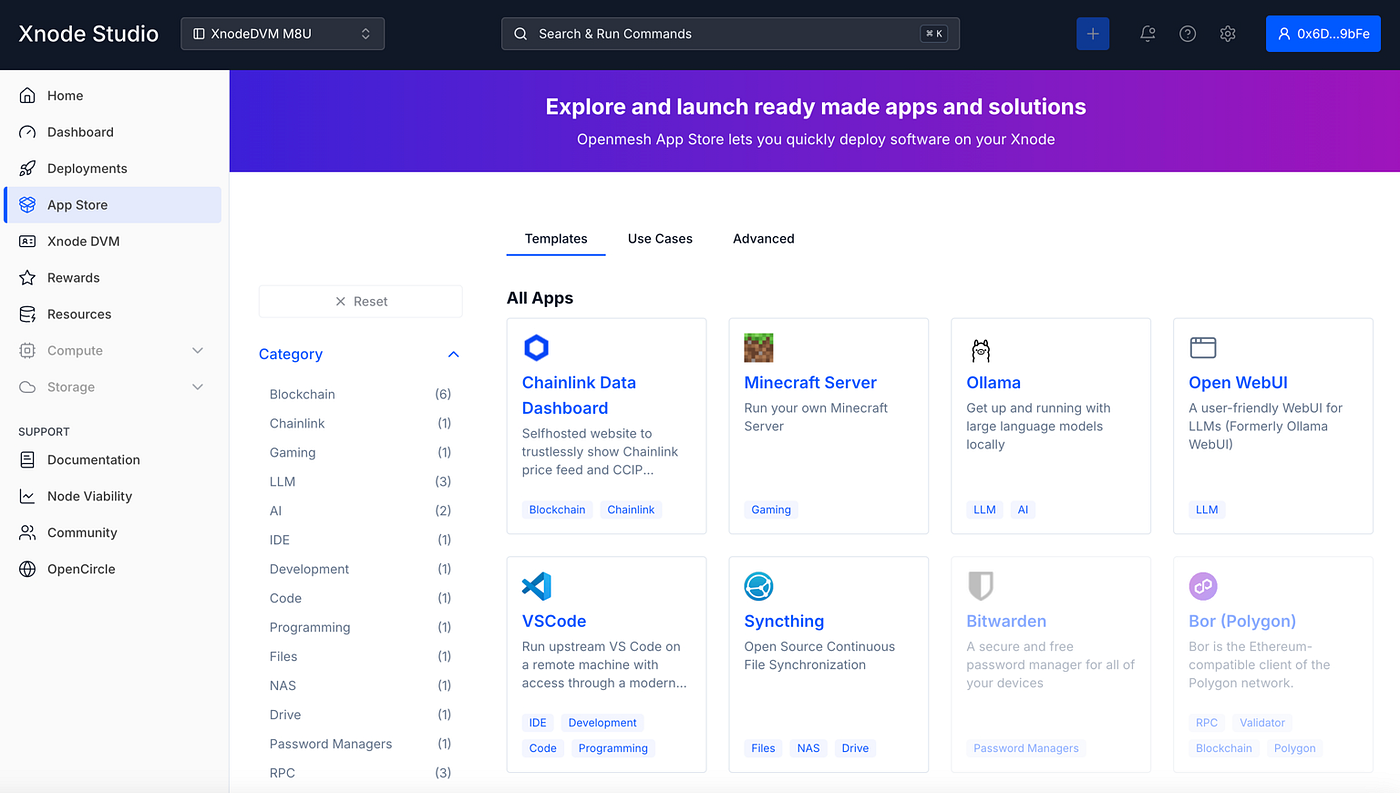Click the Xnode Studio logo text
The image size is (1400, 793).
(89, 34)
